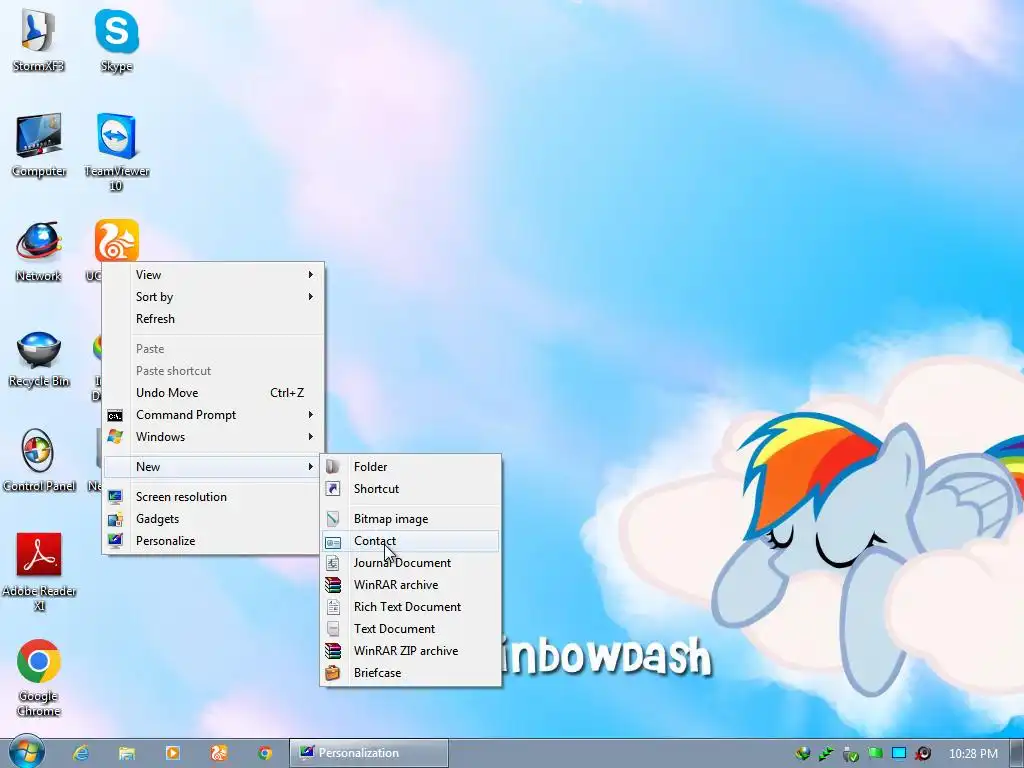Switch to the Personalization taskbar window
The width and height of the screenshot is (1024, 768).
coord(369,753)
